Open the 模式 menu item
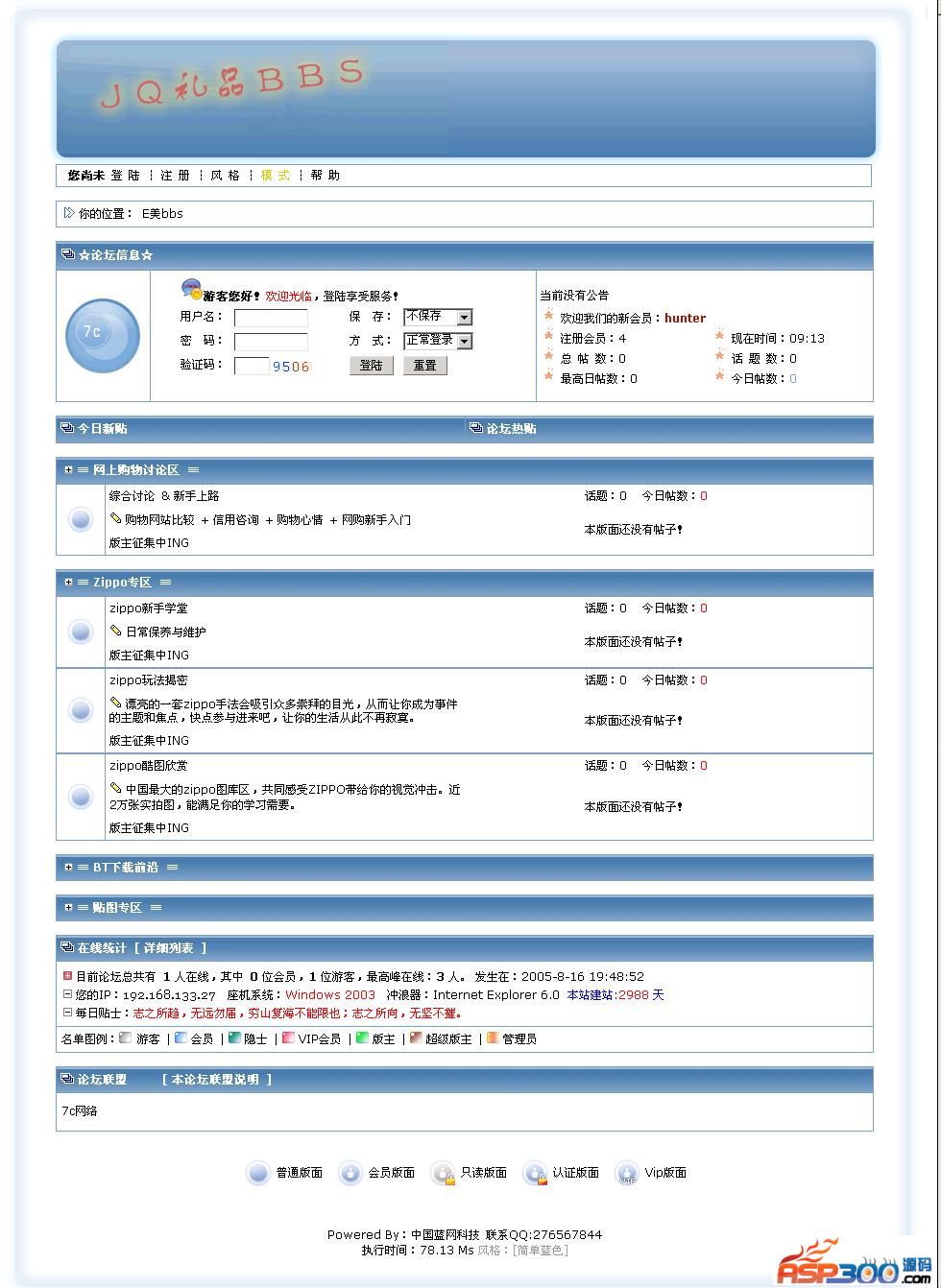 click(x=276, y=176)
